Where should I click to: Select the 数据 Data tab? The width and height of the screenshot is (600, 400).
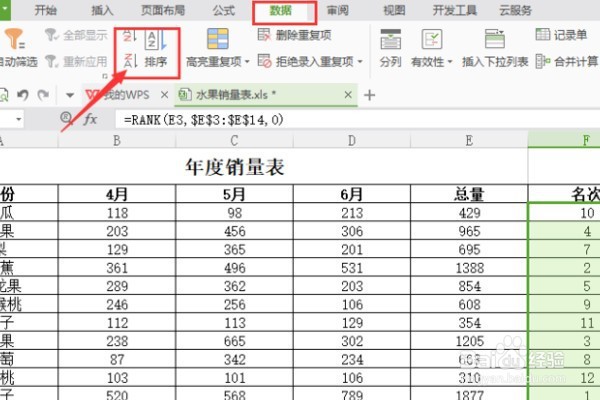[x=280, y=11]
